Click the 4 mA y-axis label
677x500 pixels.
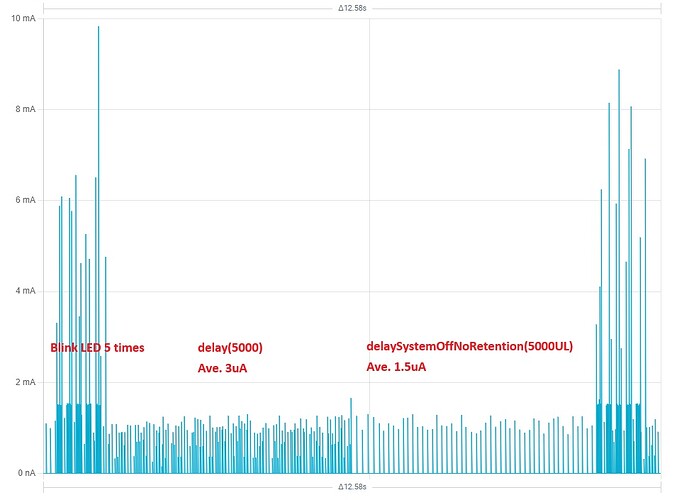click(x=22, y=291)
